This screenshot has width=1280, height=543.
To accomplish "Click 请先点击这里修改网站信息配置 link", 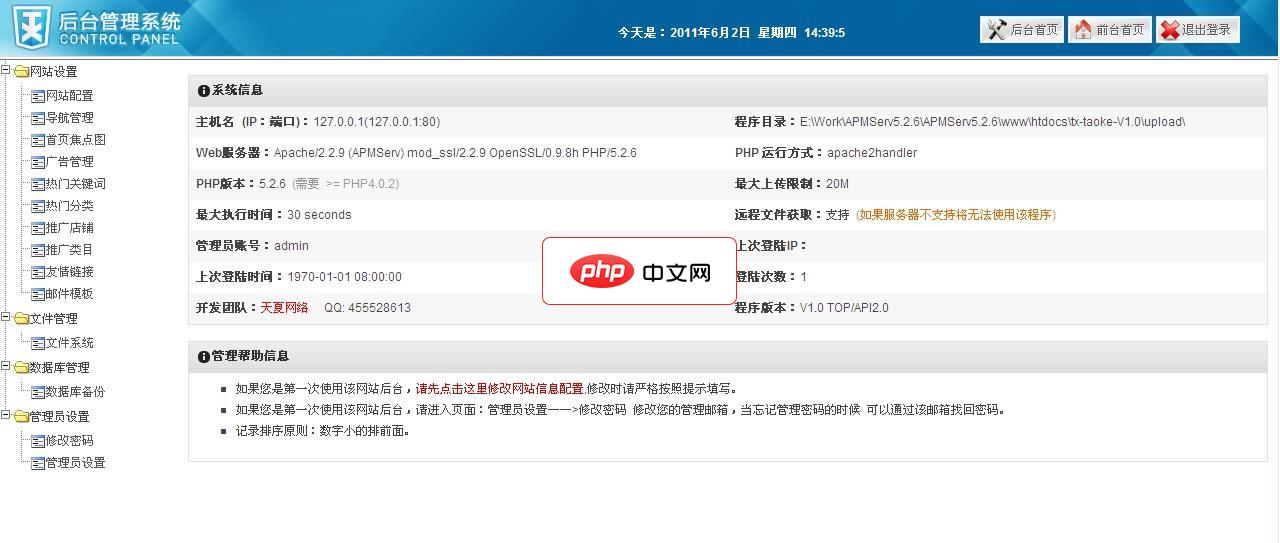I will [500, 389].
